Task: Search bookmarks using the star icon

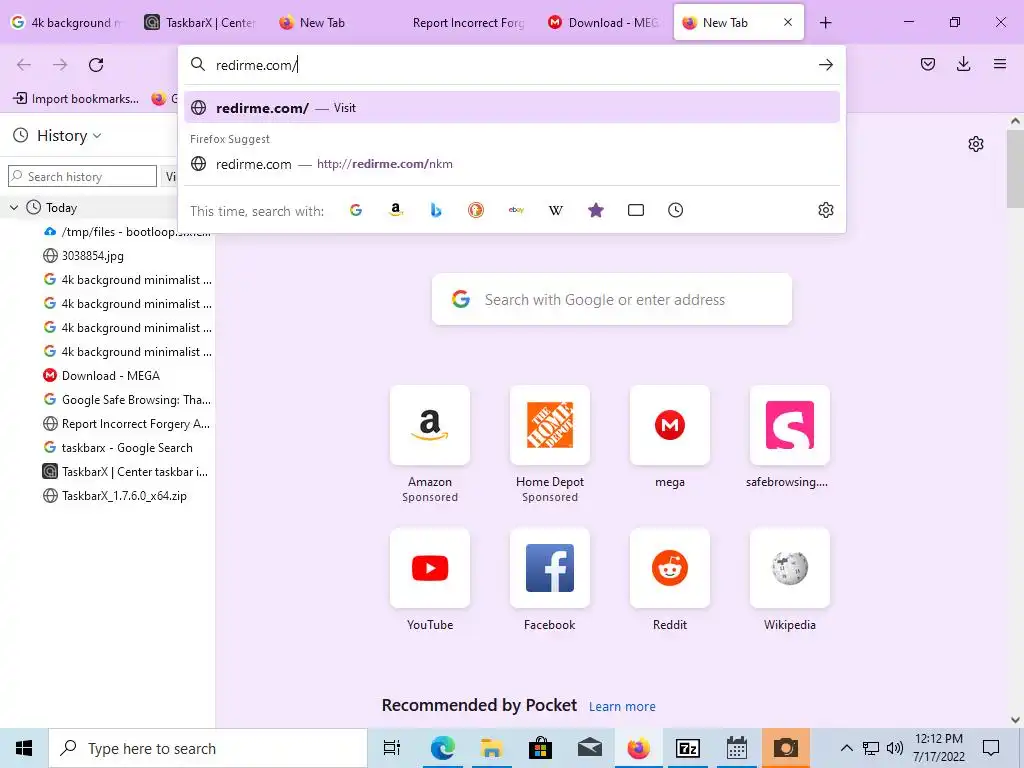Action: [x=596, y=210]
